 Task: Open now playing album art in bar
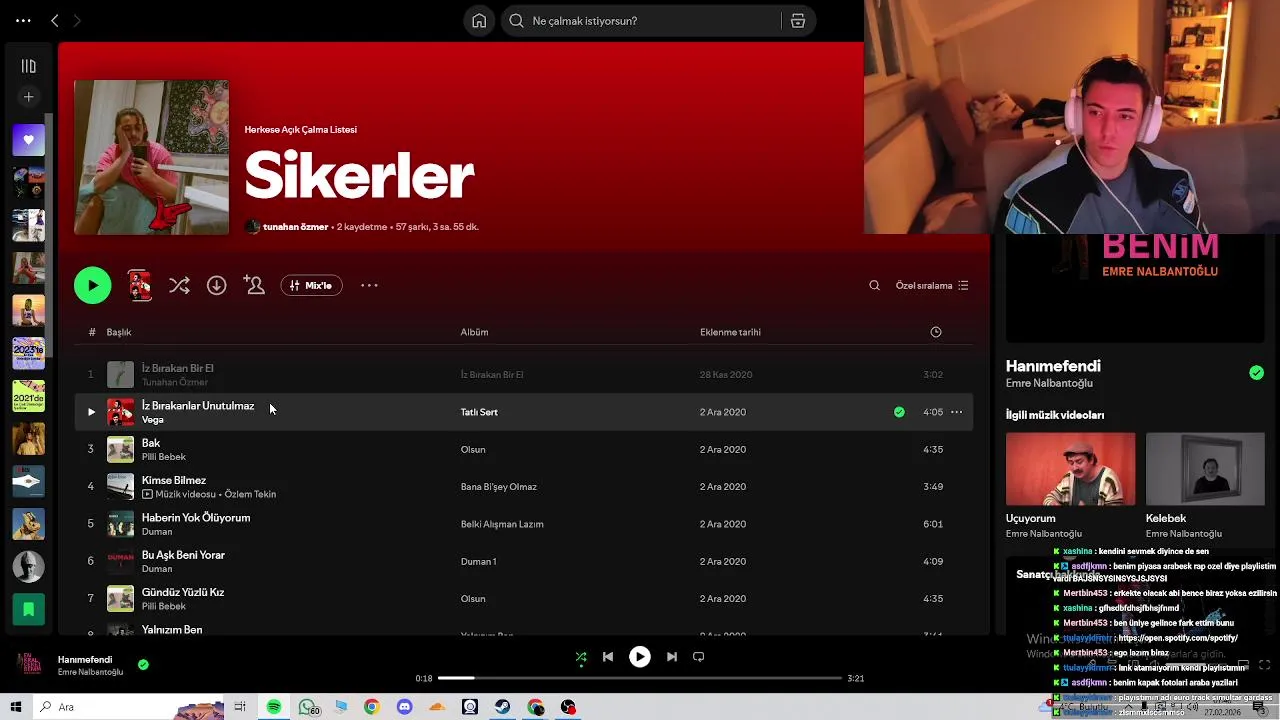(28, 664)
